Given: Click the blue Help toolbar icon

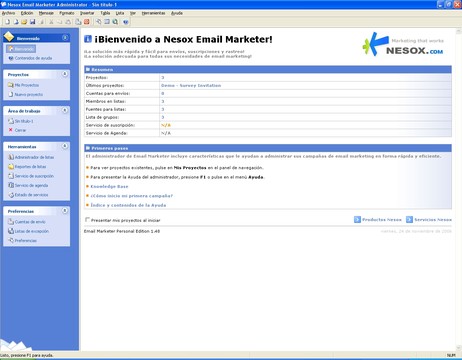Looking at the screenshot, I should [126, 22].
